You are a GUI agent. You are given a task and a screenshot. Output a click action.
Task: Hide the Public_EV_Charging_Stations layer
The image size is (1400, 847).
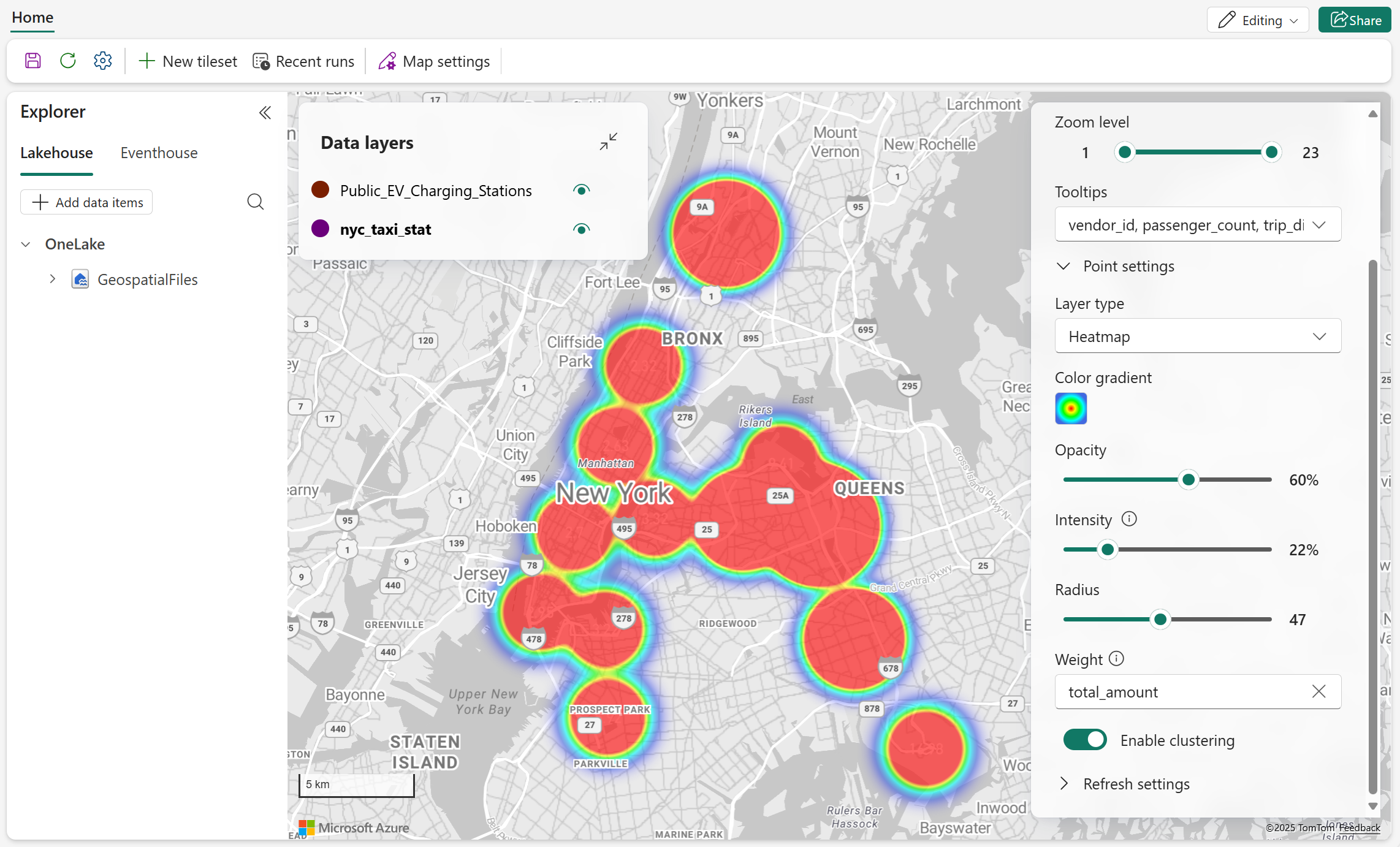[x=581, y=190]
